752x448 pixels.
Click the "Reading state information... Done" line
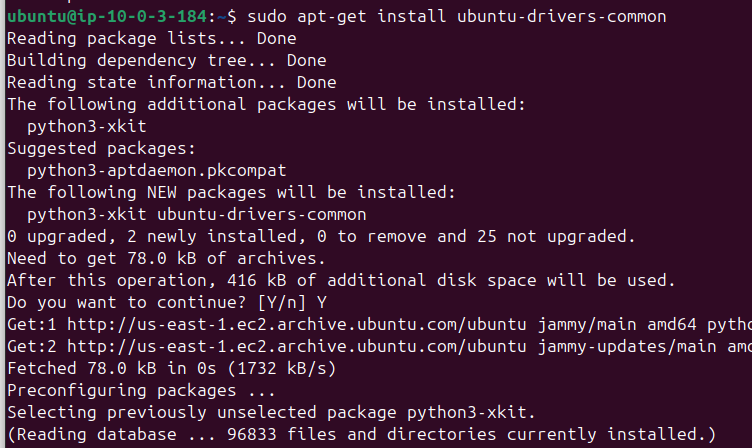pyautogui.click(x=171, y=83)
